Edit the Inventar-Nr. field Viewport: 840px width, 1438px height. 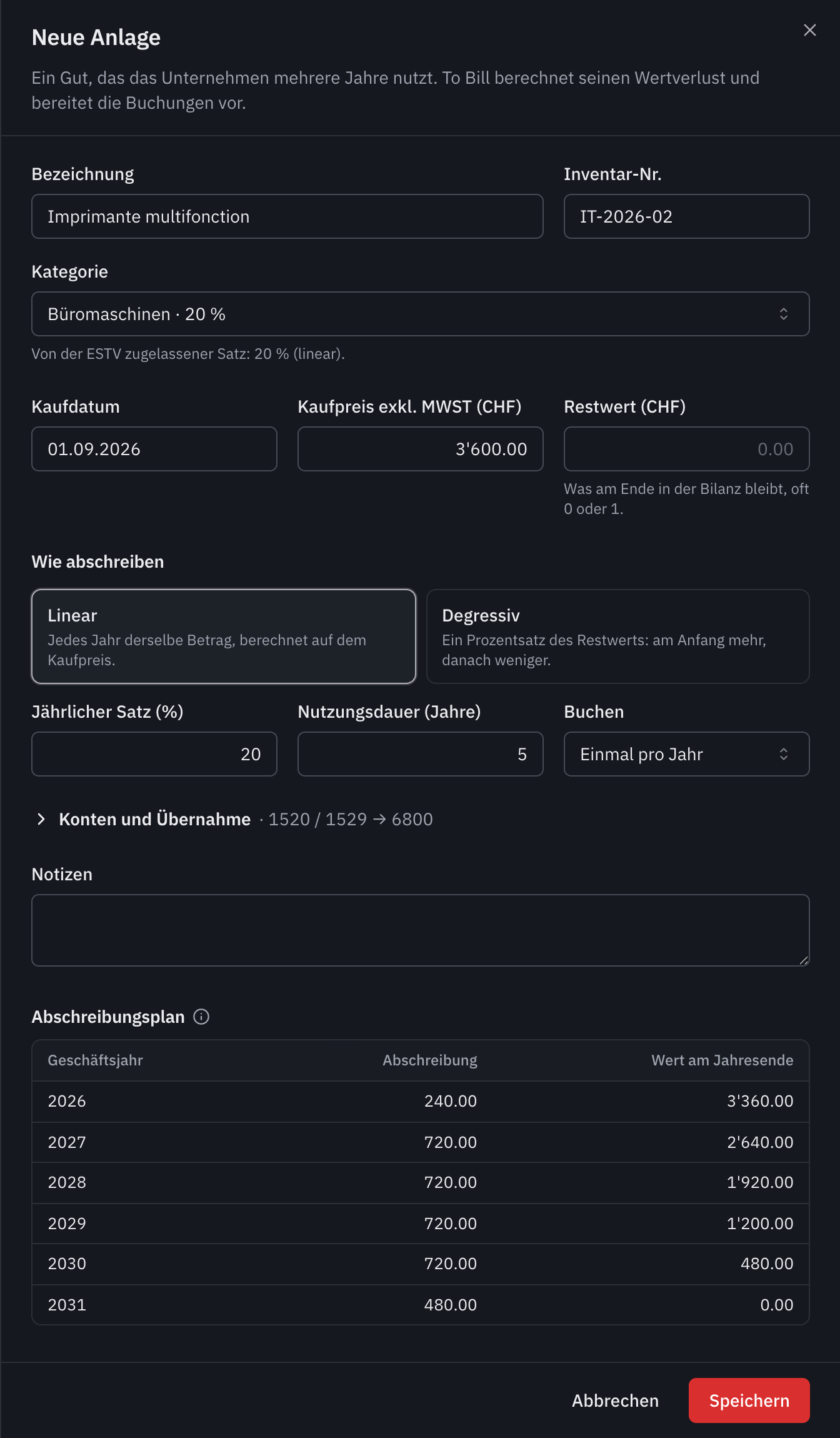click(x=686, y=216)
